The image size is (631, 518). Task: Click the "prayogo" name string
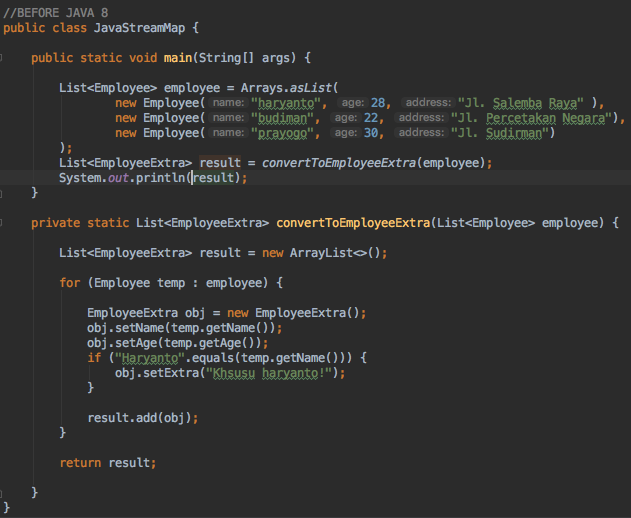click(282, 133)
